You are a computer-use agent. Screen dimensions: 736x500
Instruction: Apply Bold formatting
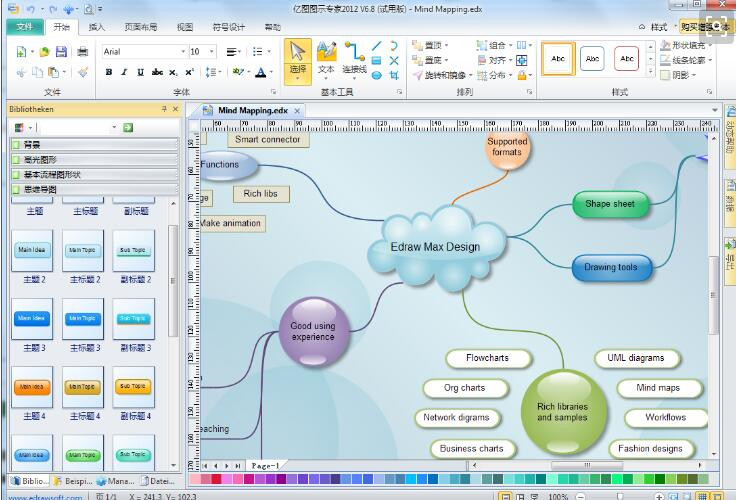click(109, 72)
